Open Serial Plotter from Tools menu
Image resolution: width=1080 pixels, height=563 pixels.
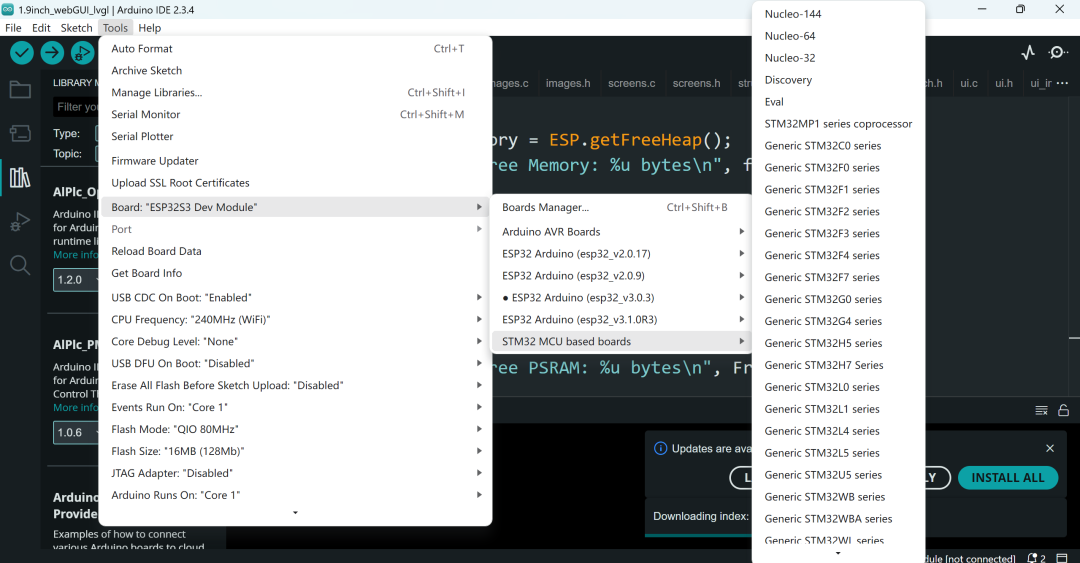[295, 136]
